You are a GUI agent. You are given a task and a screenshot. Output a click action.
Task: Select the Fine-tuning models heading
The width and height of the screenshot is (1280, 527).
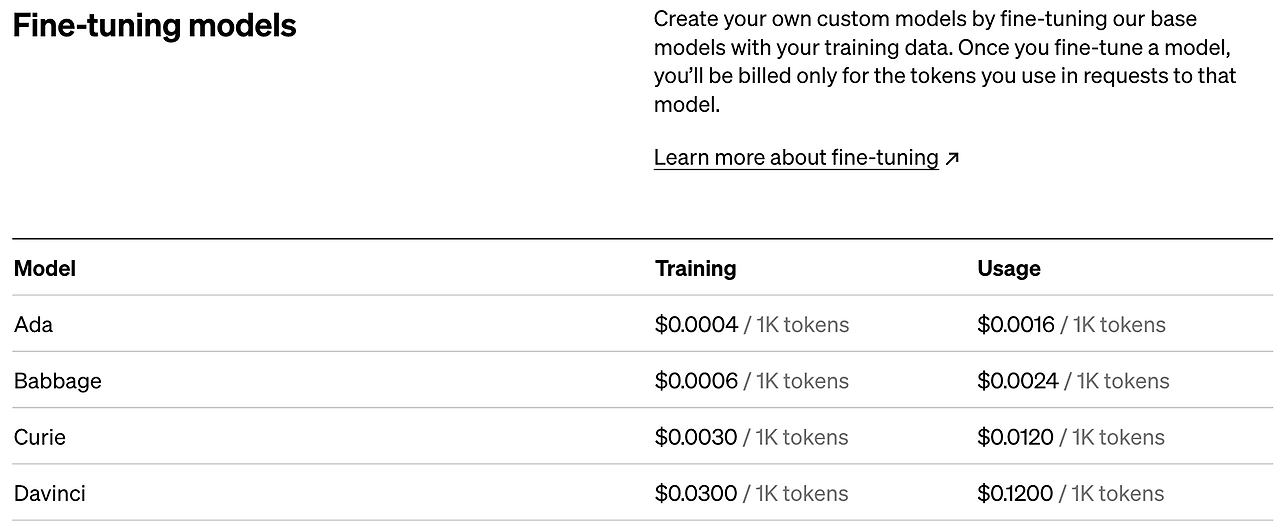point(154,26)
